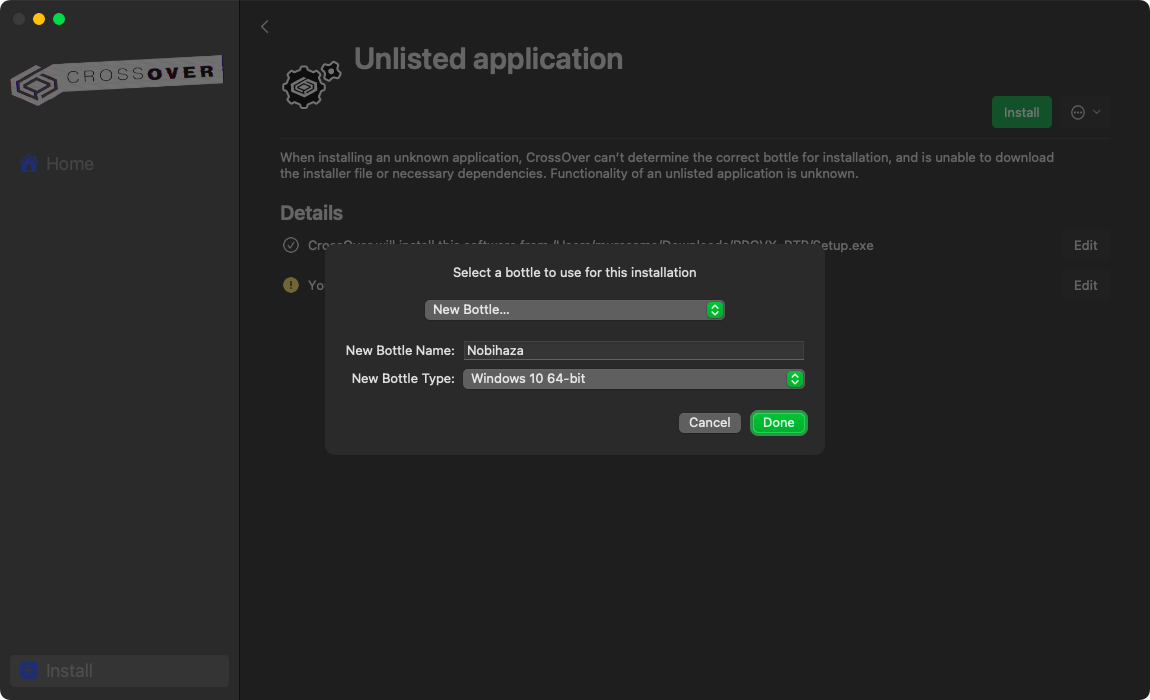Close the CrossOver window
The width and height of the screenshot is (1150, 700).
(x=19, y=19)
